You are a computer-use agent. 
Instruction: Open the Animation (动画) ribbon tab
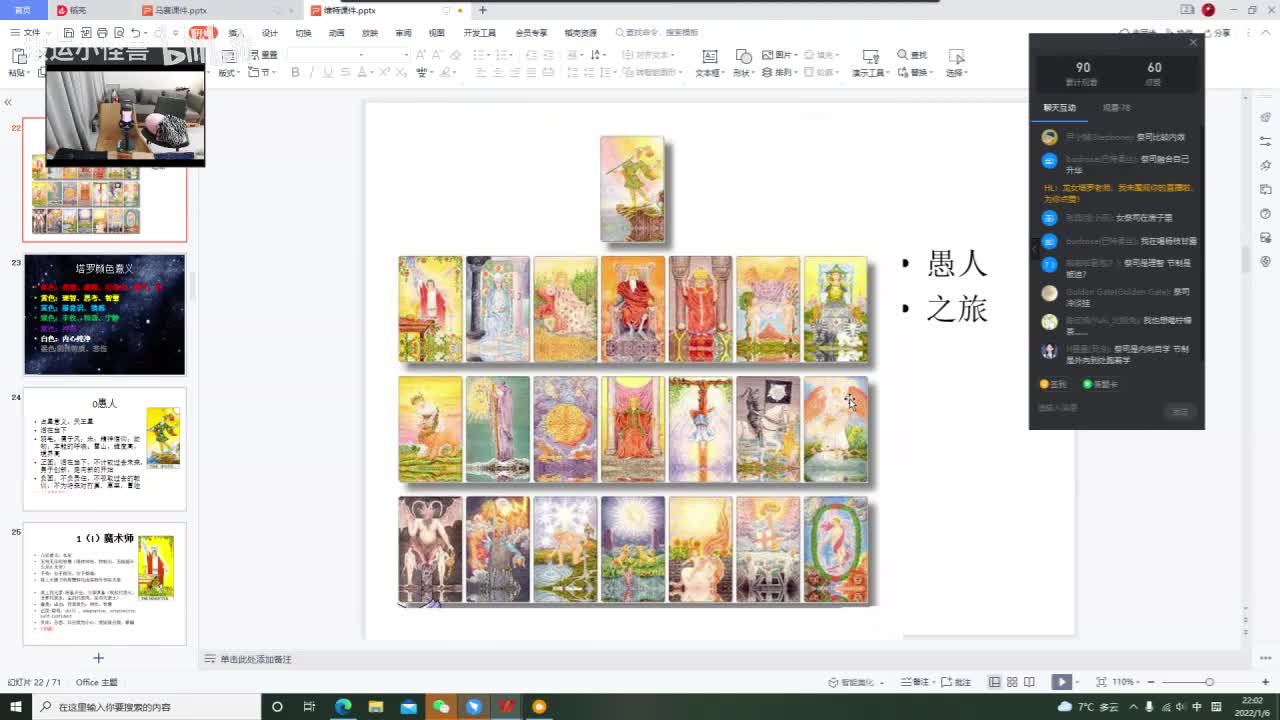[337, 33]
